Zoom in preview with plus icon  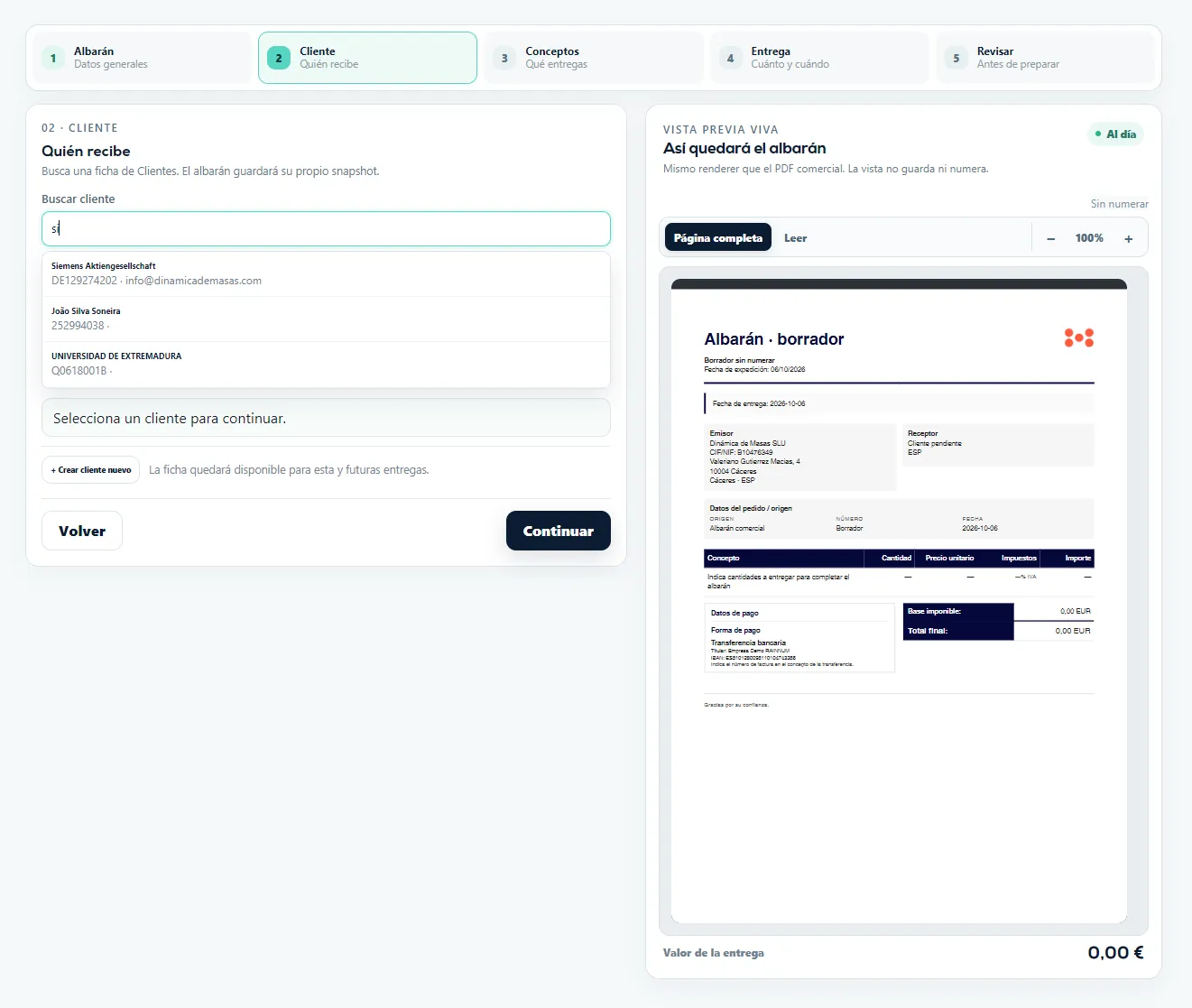1128,238
